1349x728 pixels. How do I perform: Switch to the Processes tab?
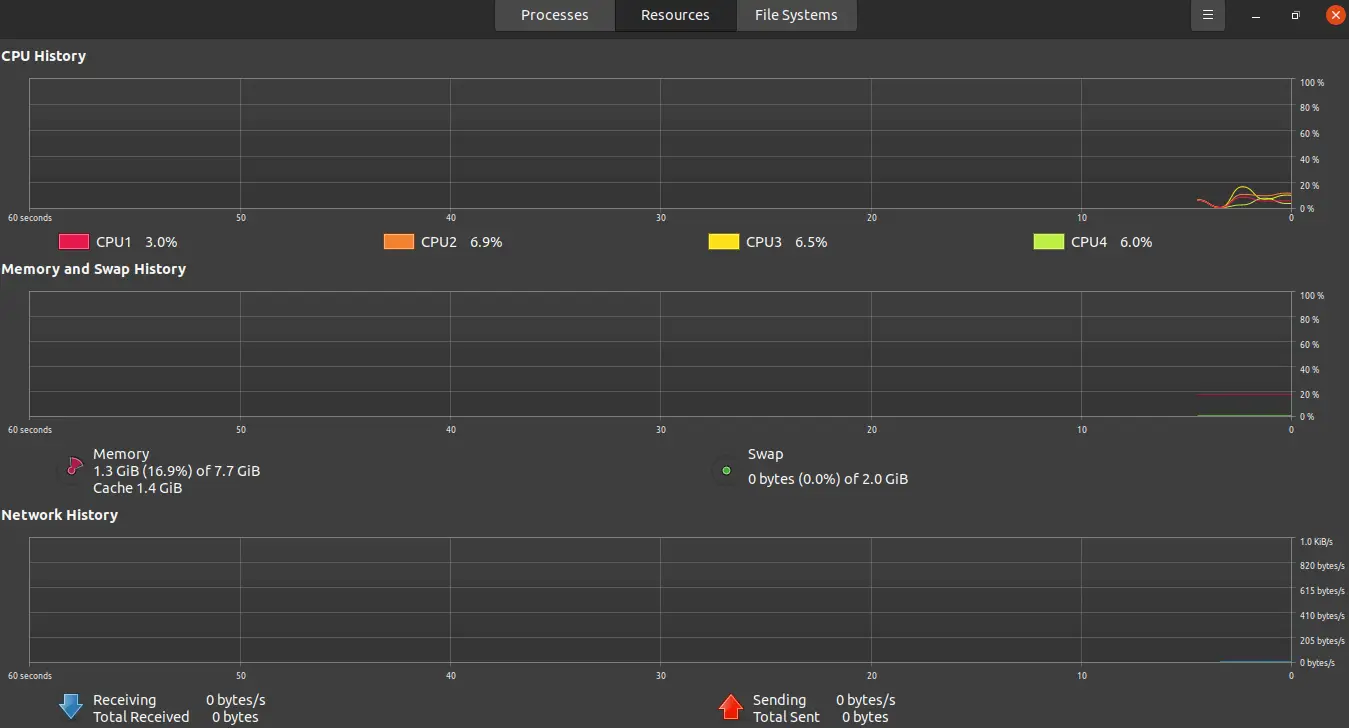click(555, 15)
